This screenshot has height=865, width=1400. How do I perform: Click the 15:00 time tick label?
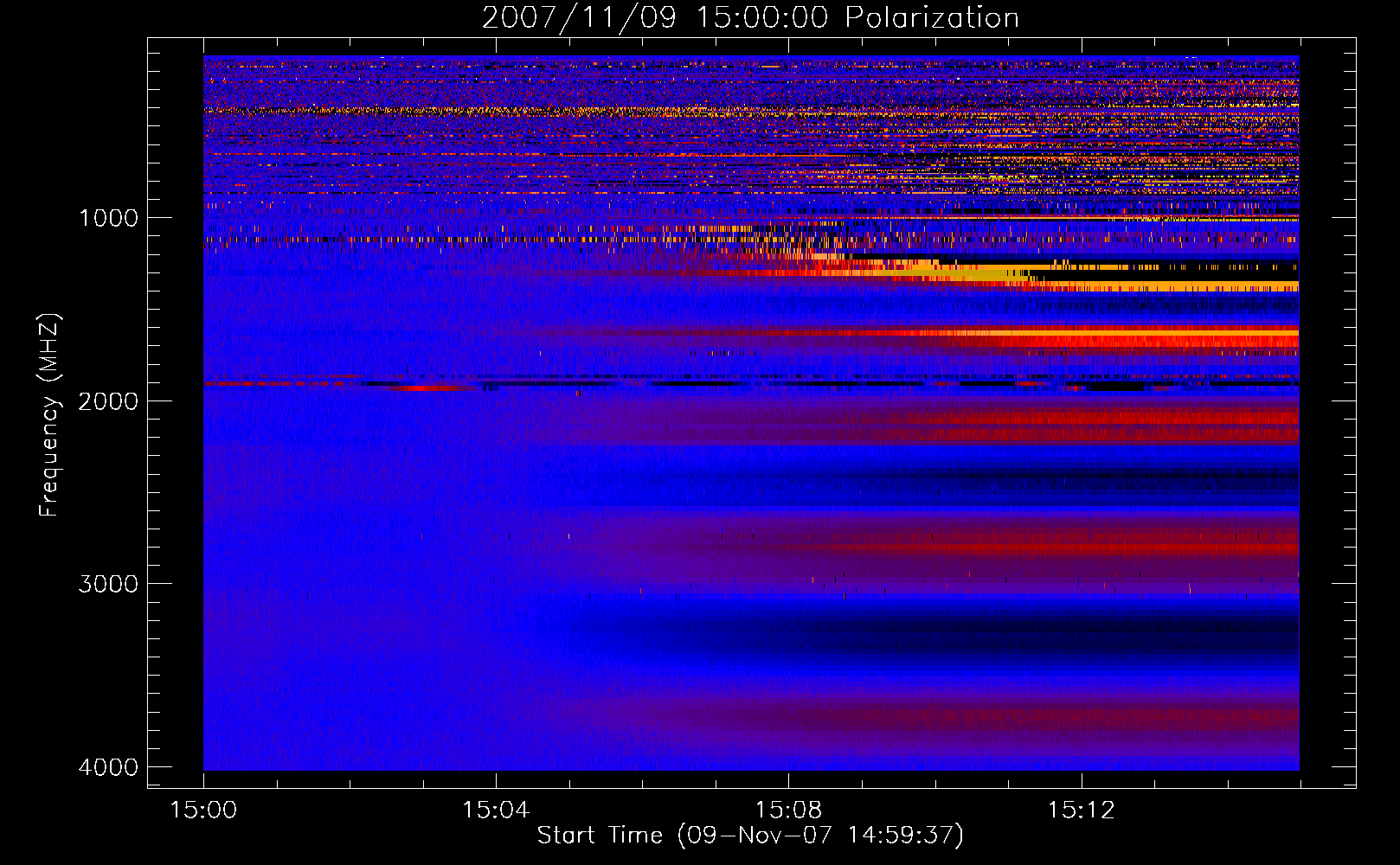[x=203, y=811]
